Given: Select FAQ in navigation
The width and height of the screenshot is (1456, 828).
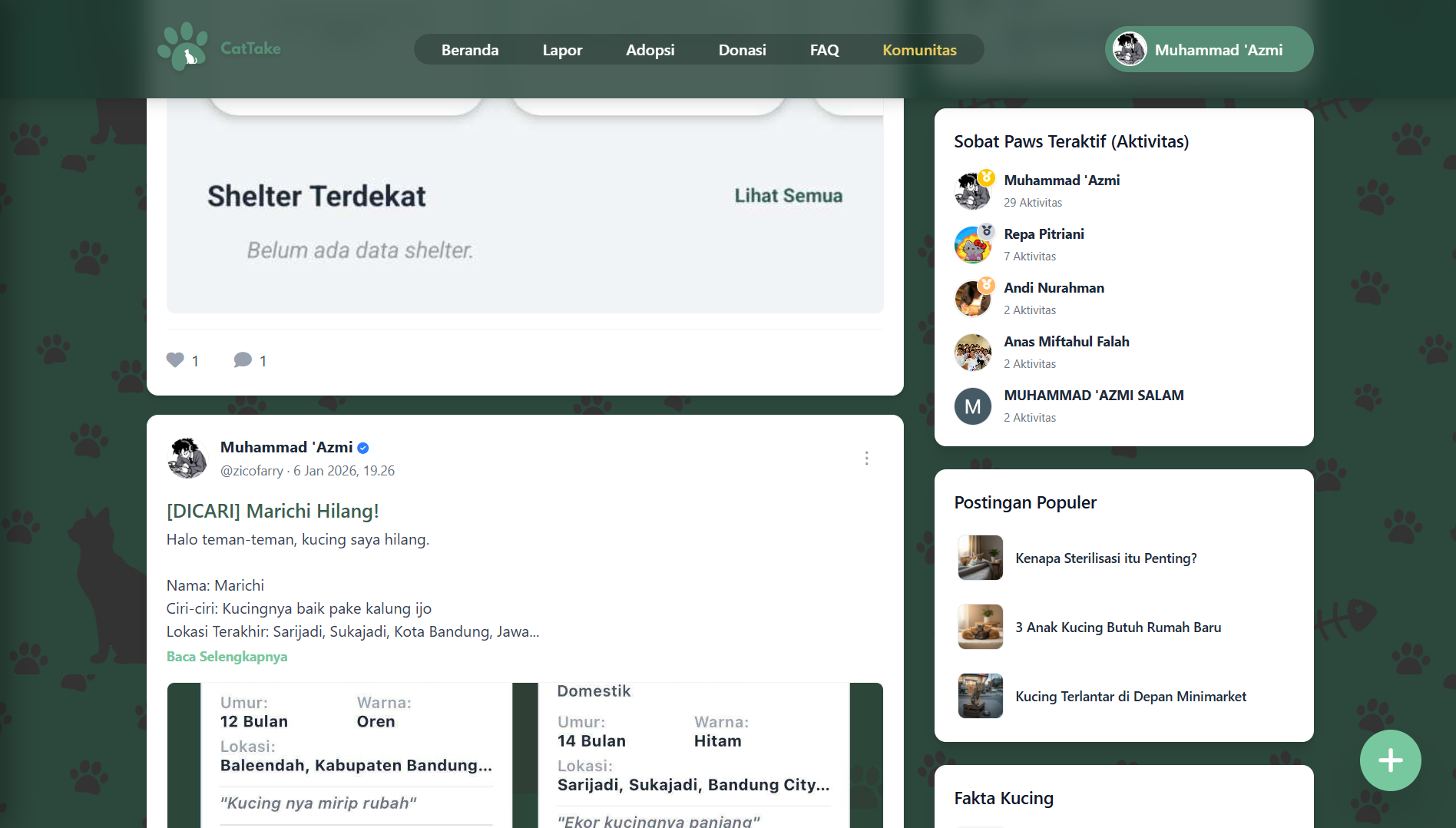Looking at the screenshot, I should [824, 50].
